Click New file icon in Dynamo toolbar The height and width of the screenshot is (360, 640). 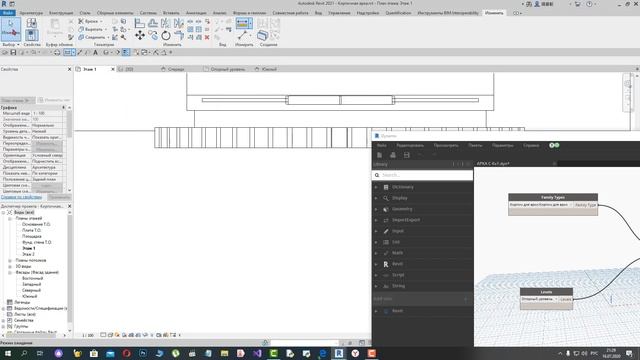coord(379,155)
